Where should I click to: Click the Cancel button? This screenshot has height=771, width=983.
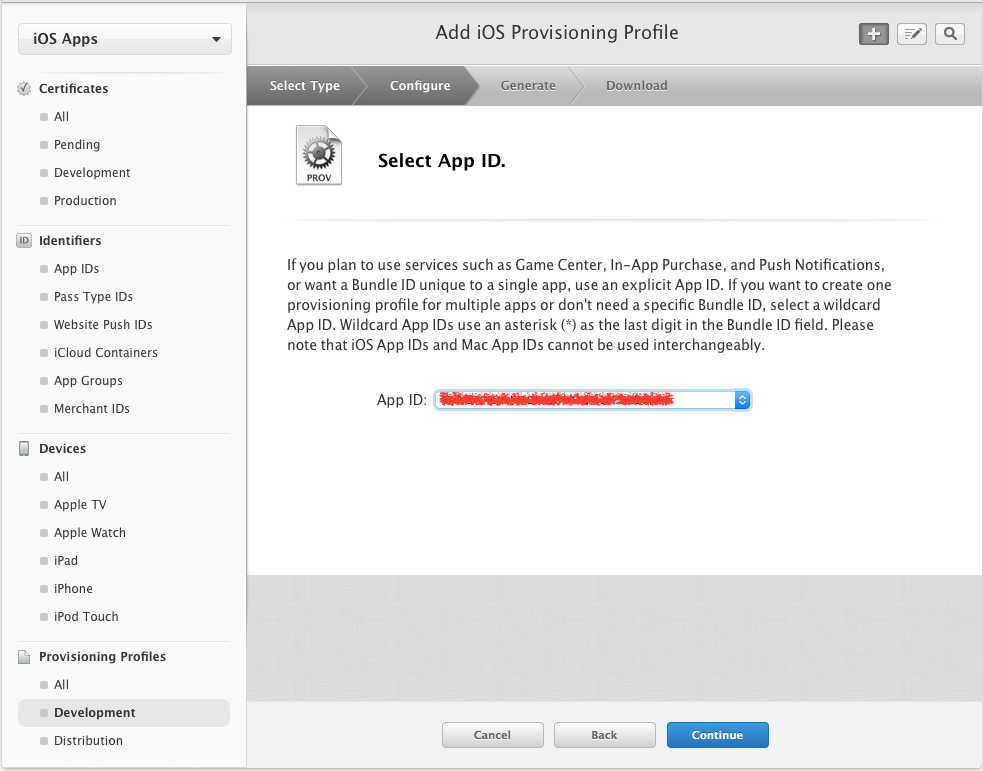tap(492, 735)
